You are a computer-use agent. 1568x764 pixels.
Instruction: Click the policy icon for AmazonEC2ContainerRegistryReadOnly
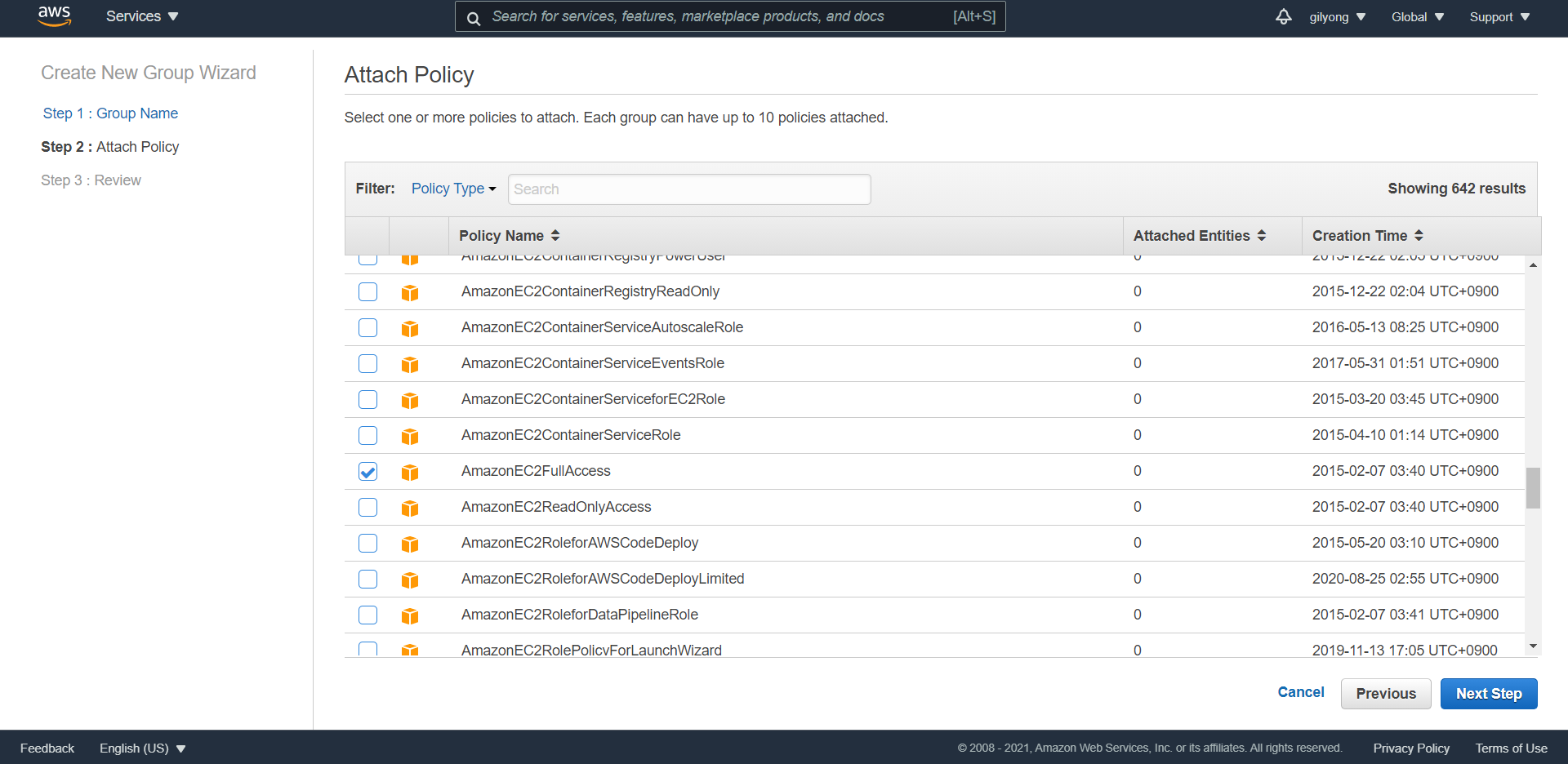410,292
